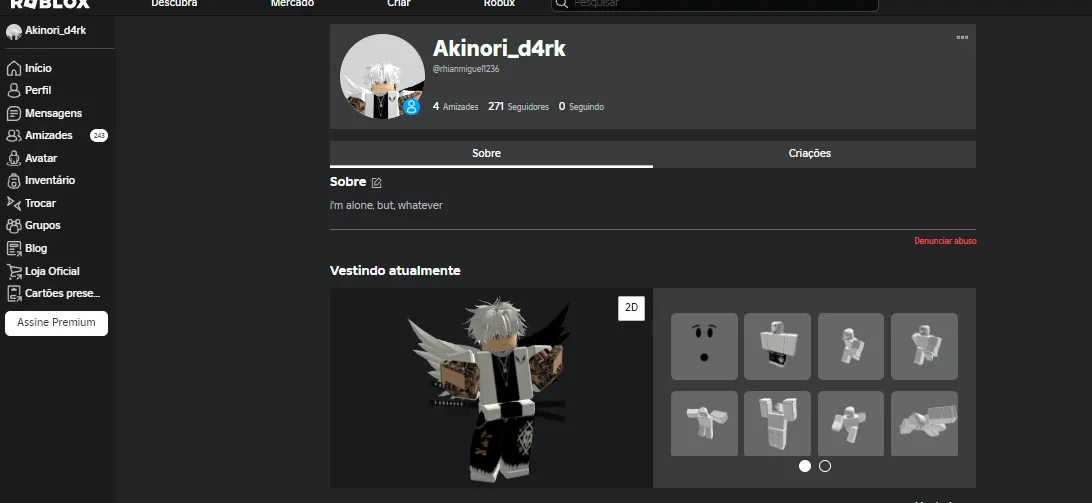The height and width of the screenshot is (503, 1092).
Task: Open the first thumbnail in second row
Action: (x=704, y=424)
